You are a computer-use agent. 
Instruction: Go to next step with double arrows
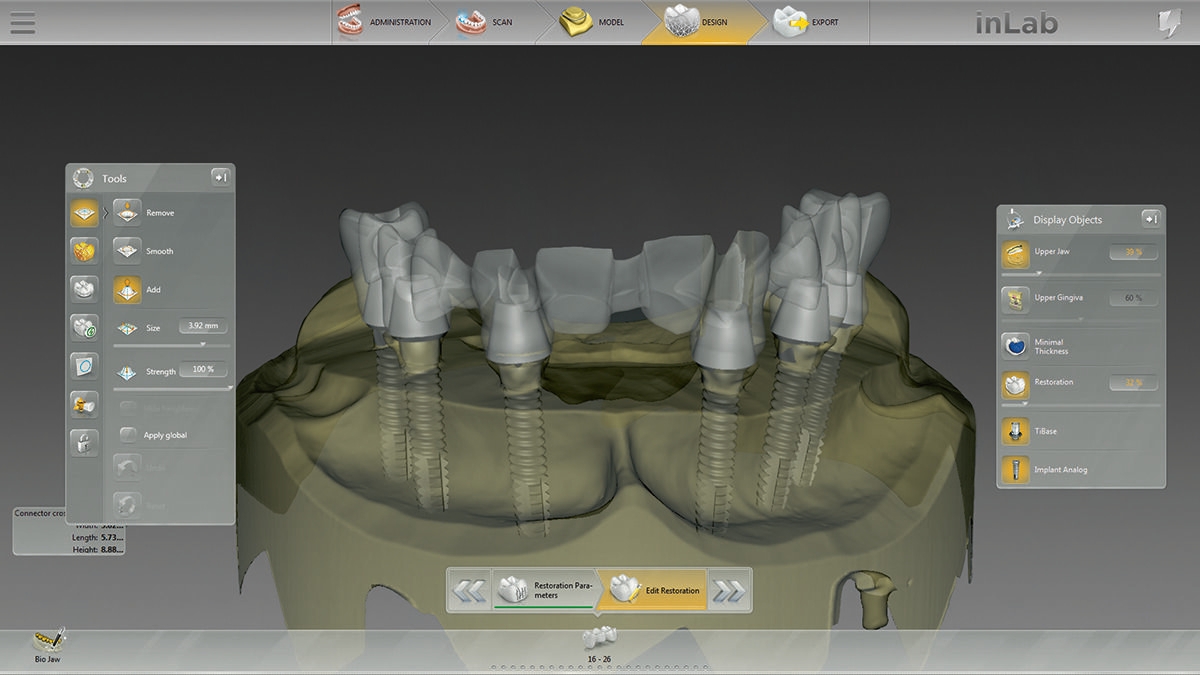[x=729, y=591]
